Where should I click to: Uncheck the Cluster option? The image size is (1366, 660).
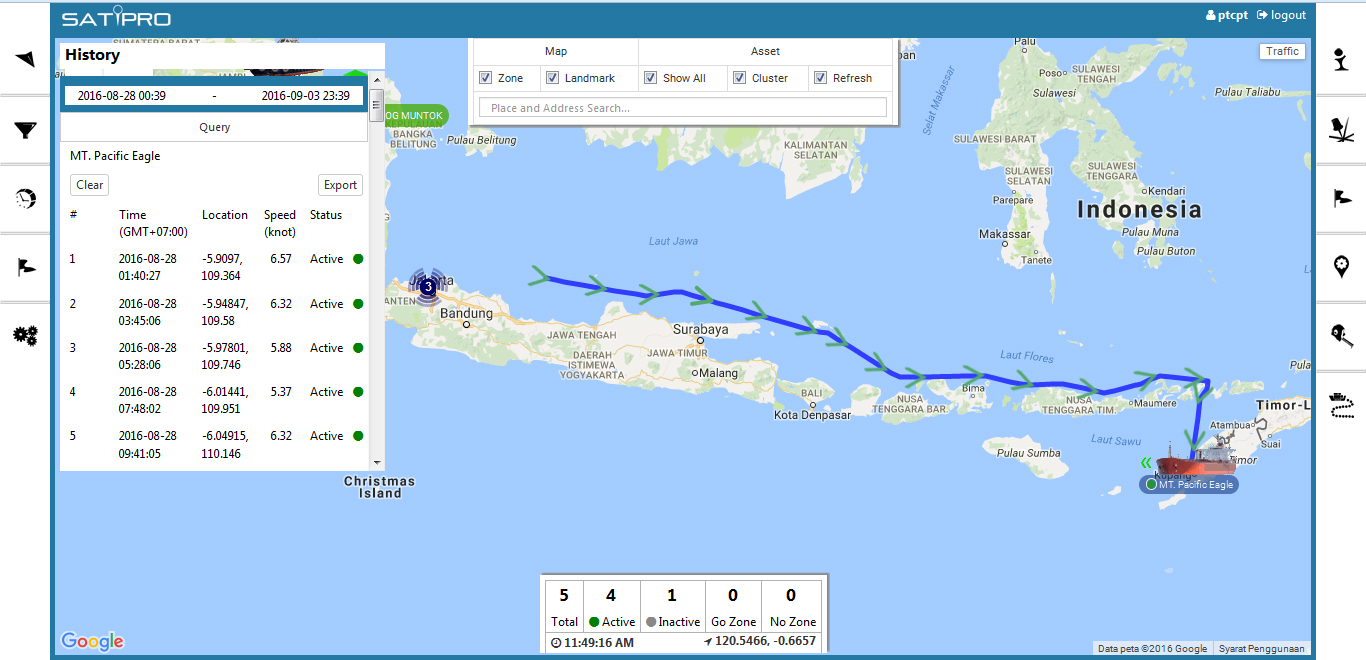coord(740,77)
